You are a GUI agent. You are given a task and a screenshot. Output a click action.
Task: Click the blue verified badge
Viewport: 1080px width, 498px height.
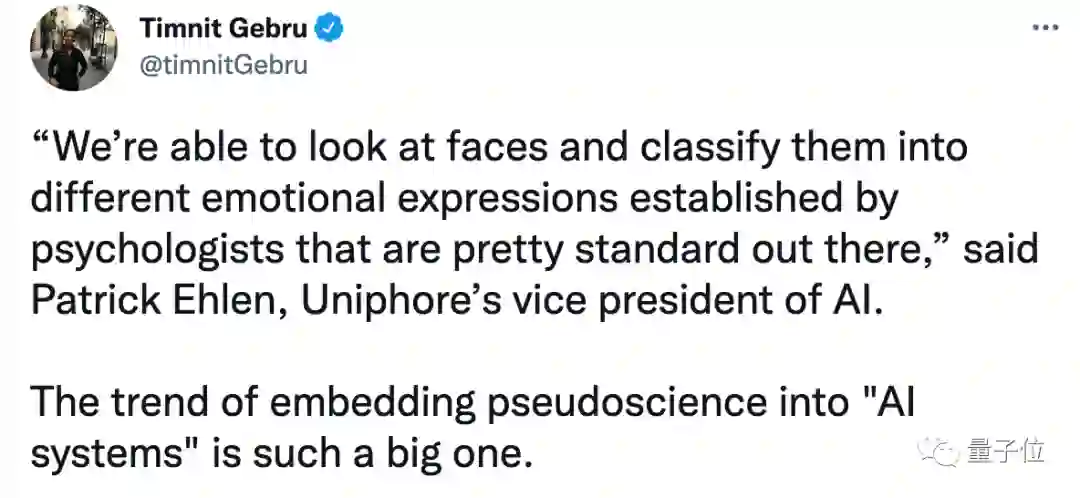coord(331,30)
